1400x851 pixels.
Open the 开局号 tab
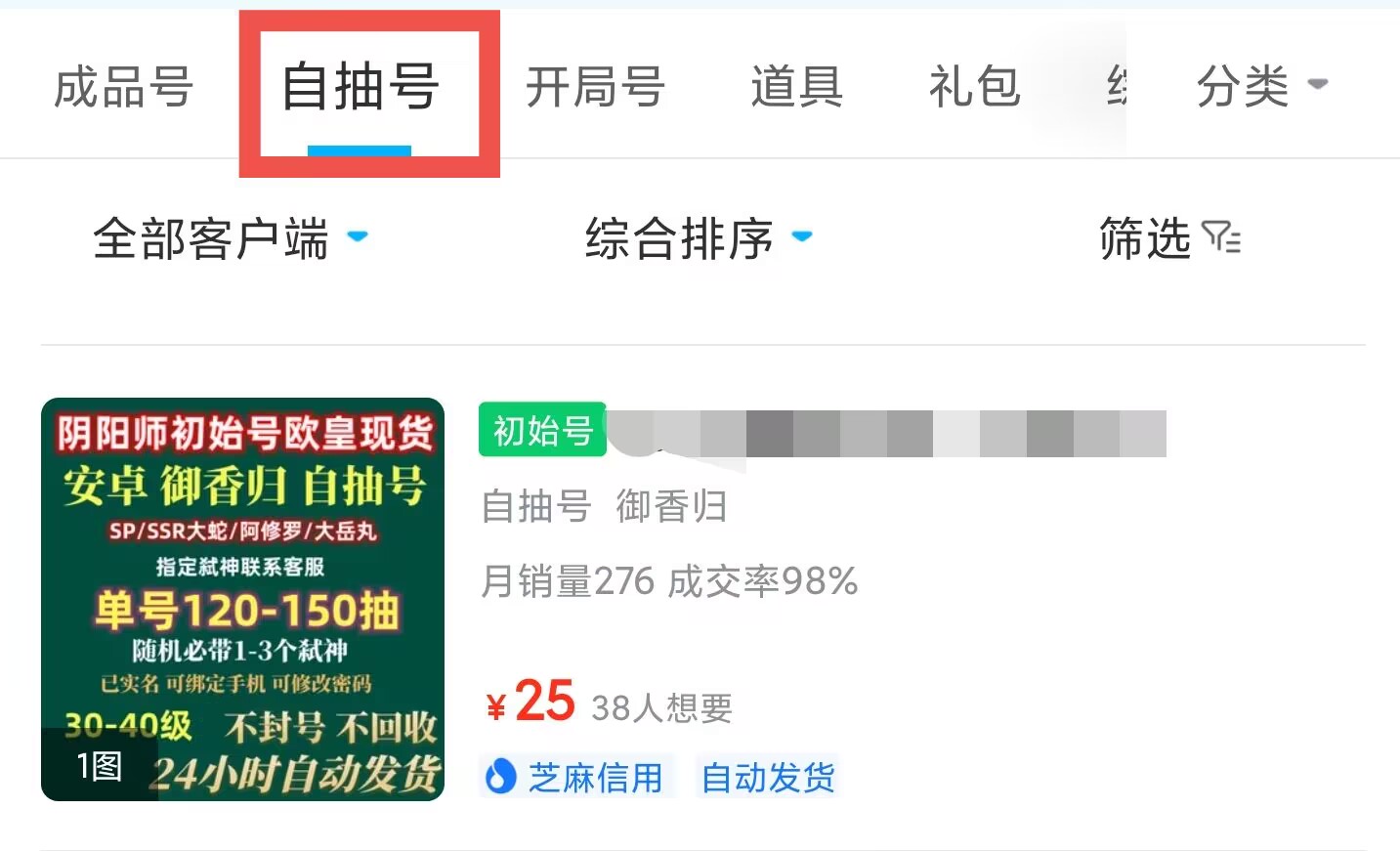(x=596, y=86)
